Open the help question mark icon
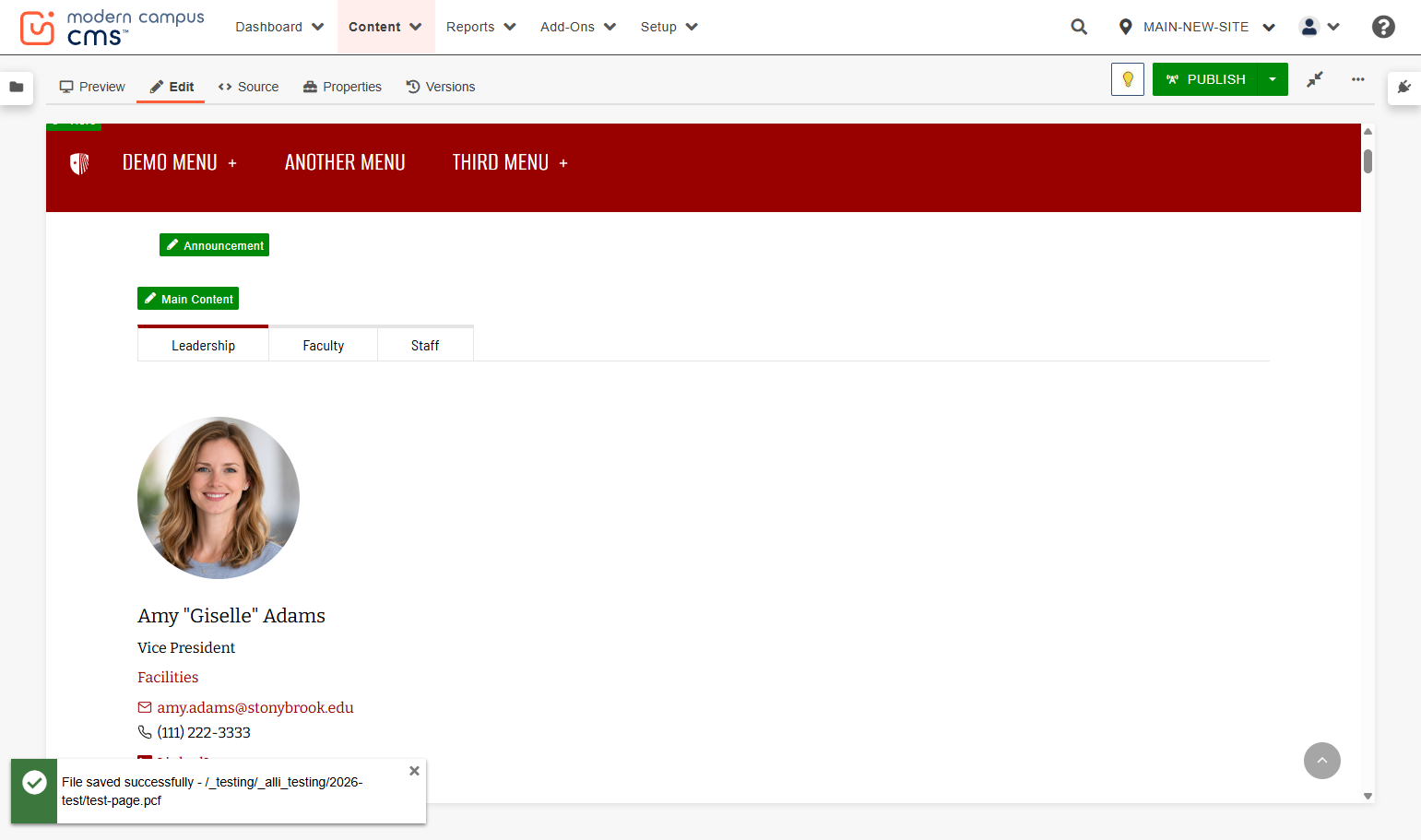Viewport: 1421px width, 840px height. 1383,27
